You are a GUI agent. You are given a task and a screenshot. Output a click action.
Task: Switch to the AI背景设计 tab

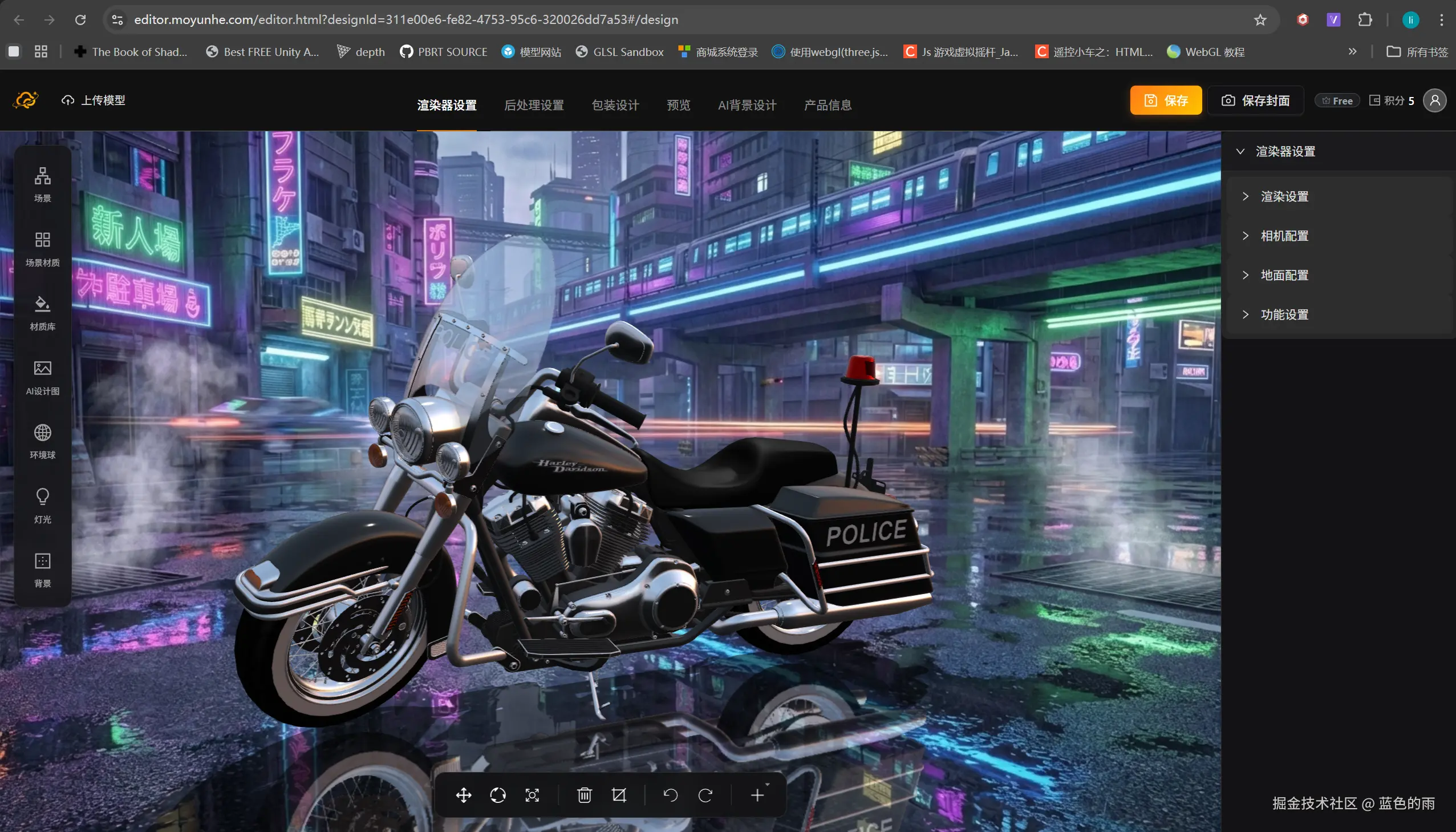coord(747,105)
